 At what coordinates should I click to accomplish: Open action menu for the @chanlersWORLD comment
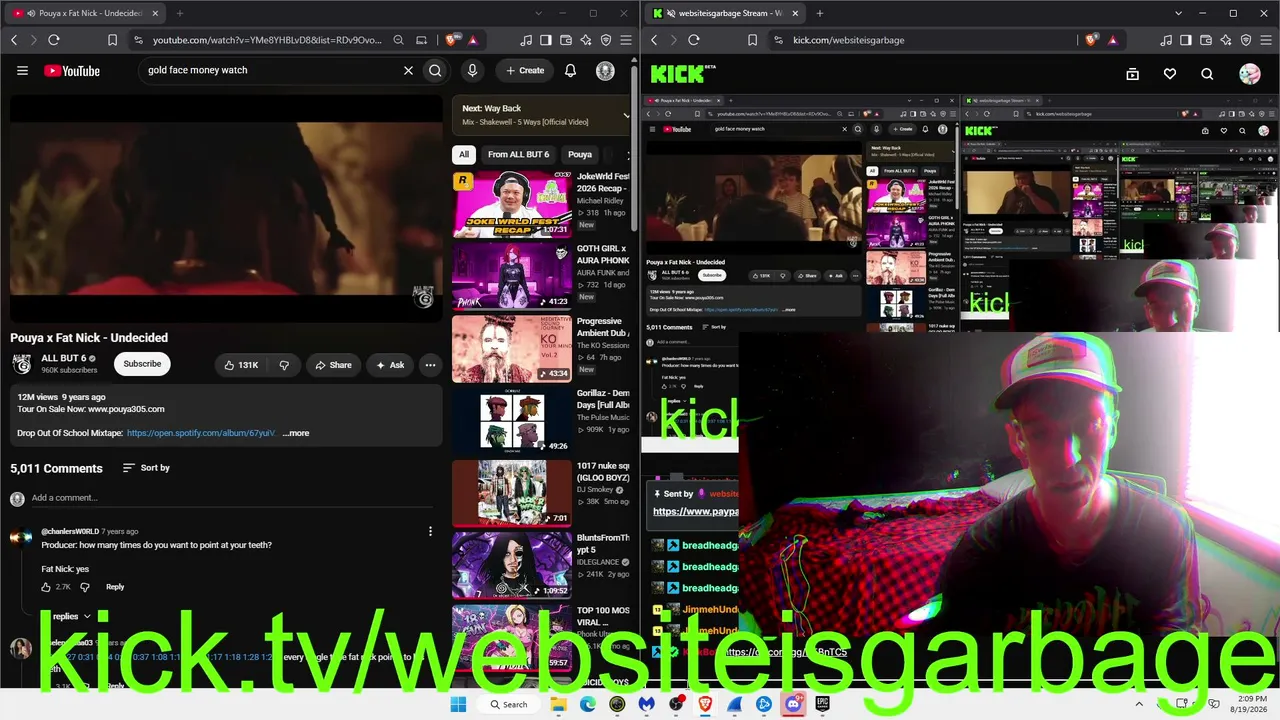(430, 532)
